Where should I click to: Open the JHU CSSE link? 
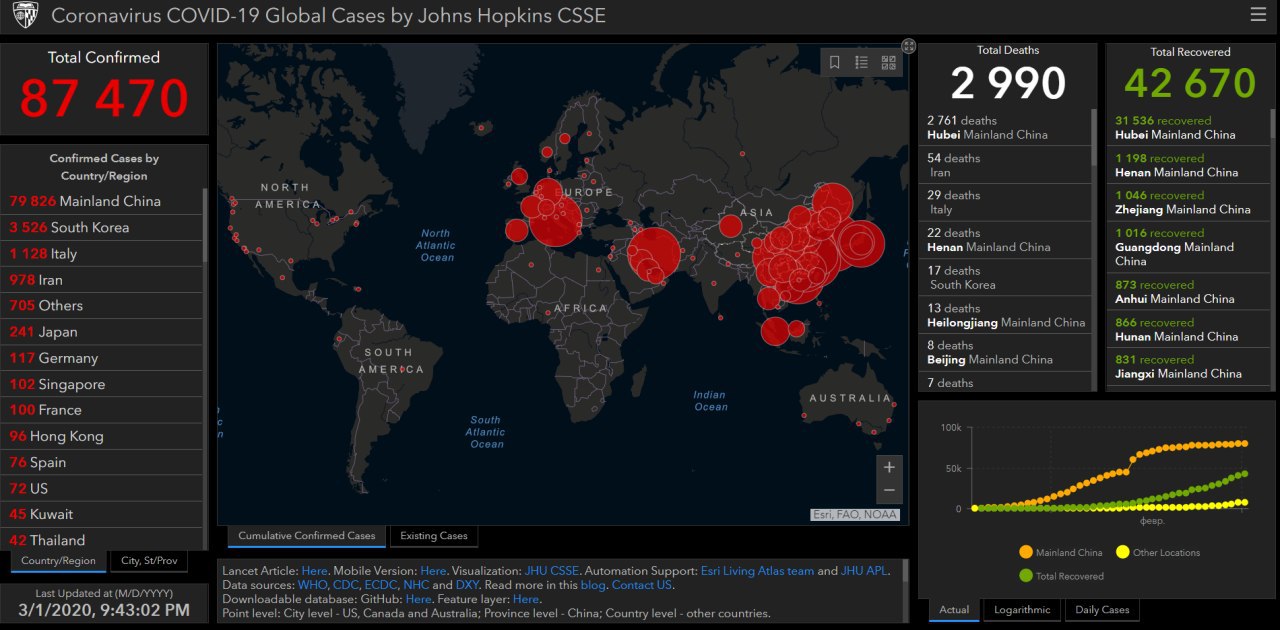552,571
